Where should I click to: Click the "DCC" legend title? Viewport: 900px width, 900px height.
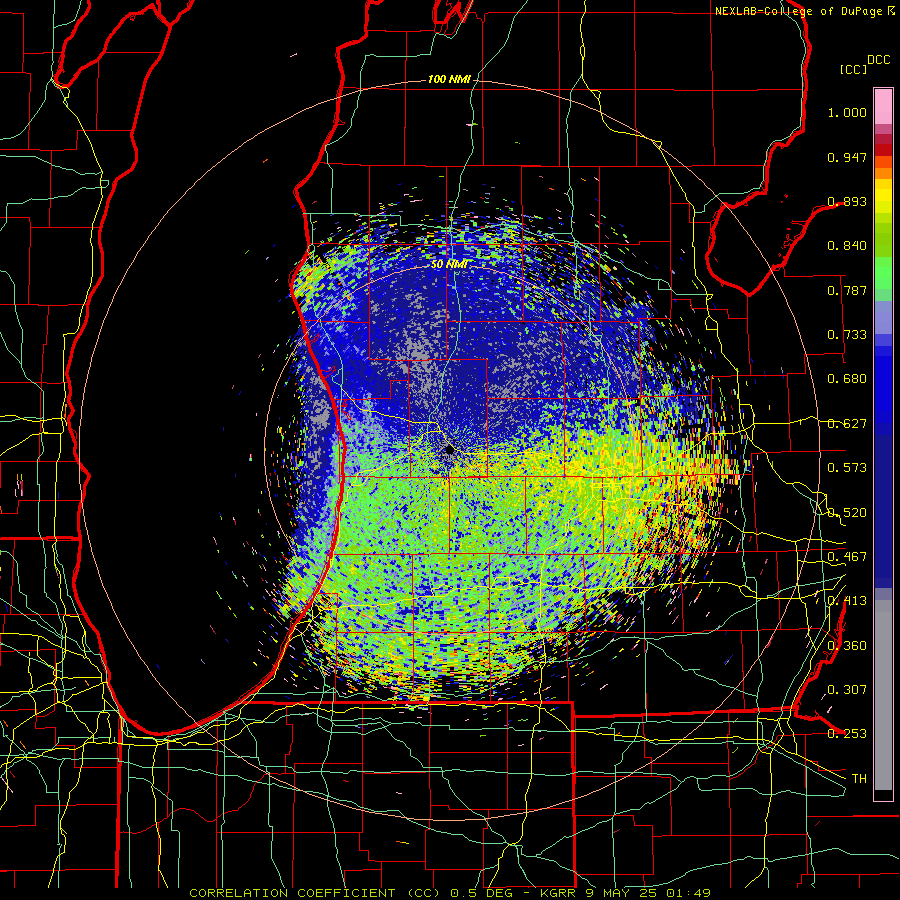pos(878,60)
